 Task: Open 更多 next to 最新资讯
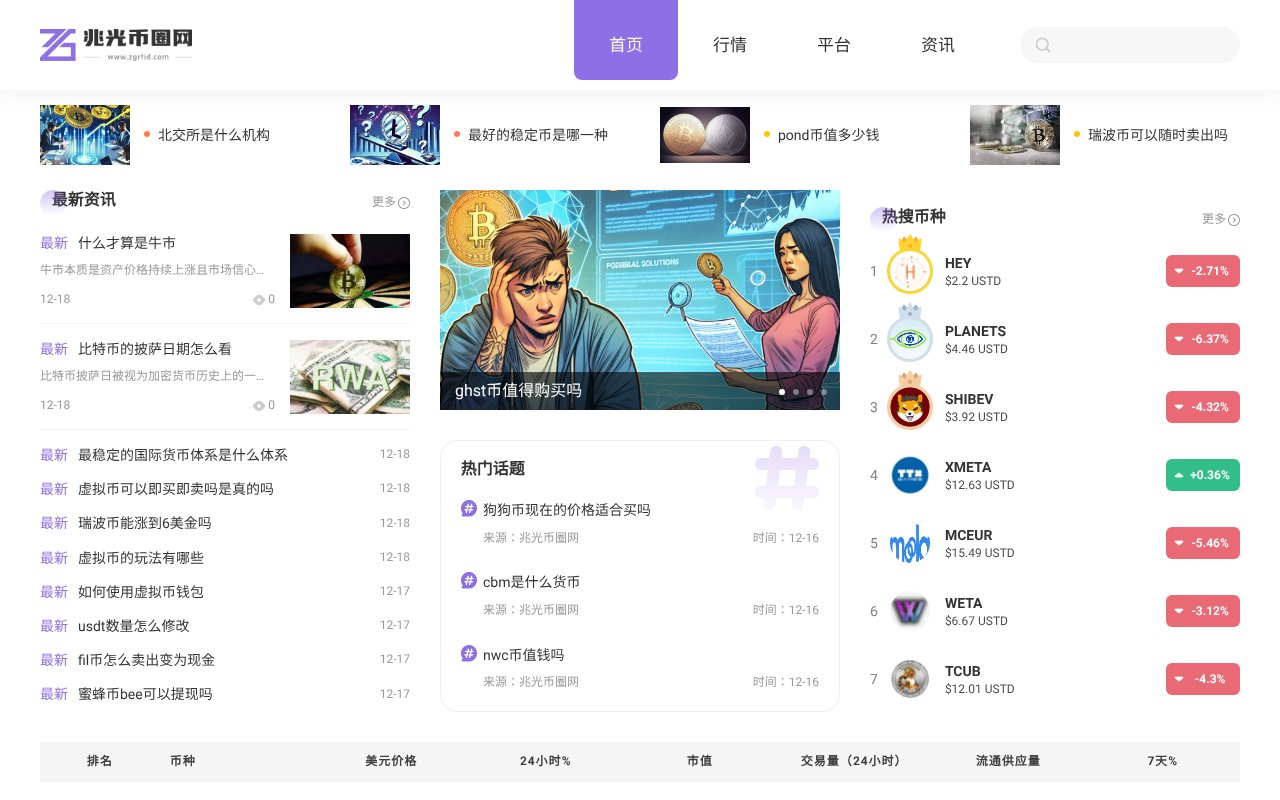click(390, 202)
